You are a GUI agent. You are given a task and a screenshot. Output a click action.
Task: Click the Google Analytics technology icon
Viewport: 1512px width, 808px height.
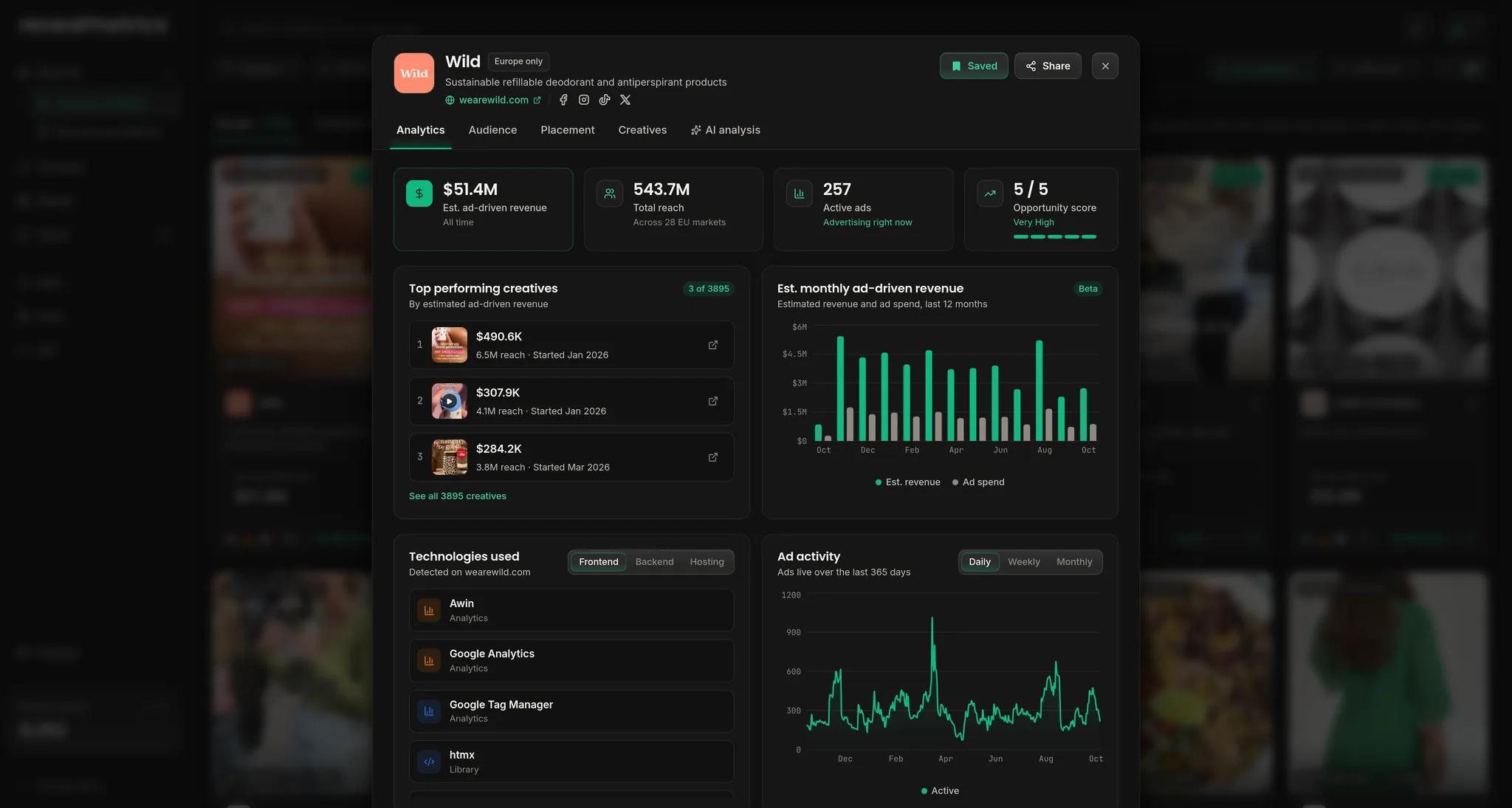[x=429, y=660]
